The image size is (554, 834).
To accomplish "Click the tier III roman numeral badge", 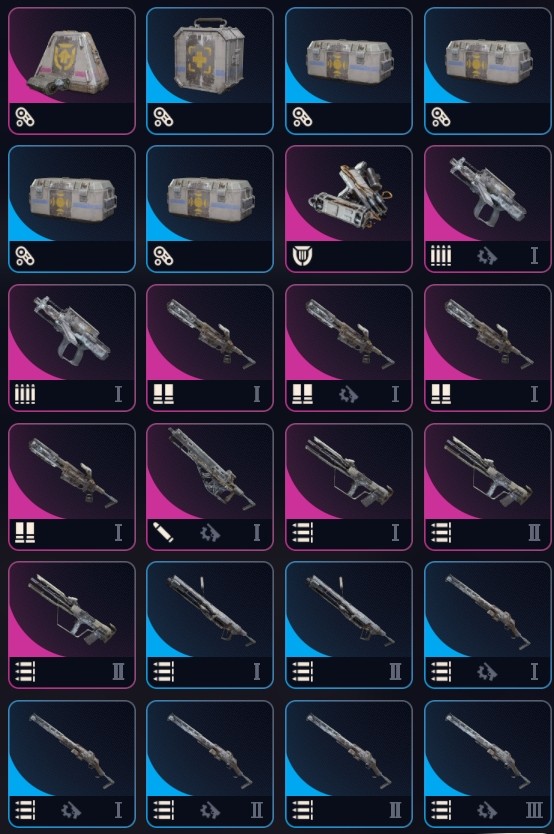I will tap(534, 810).
